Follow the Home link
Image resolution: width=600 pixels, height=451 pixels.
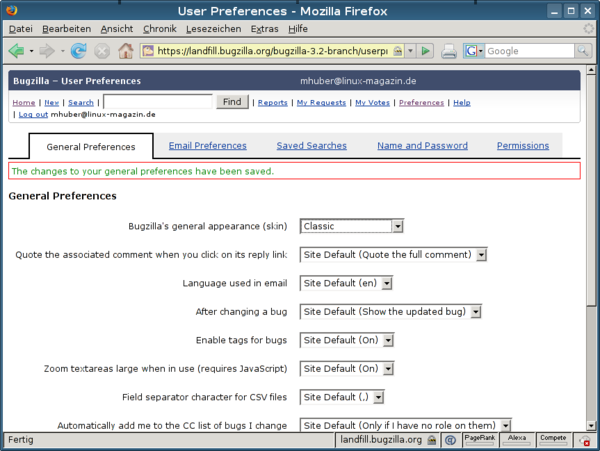[24, 103]
